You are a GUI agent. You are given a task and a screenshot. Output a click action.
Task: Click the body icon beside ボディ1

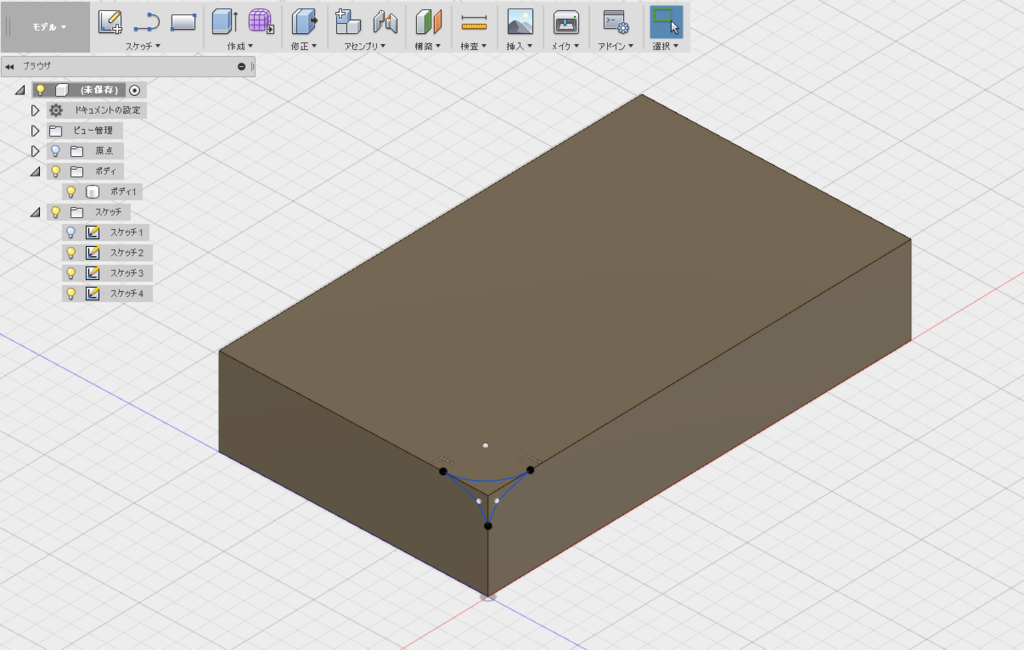(x=93, y=192)
